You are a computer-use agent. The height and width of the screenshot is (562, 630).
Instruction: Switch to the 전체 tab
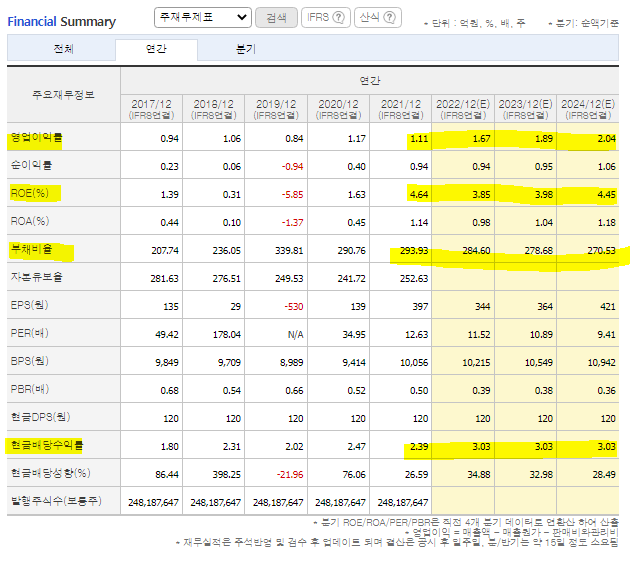tap(63, 49)
